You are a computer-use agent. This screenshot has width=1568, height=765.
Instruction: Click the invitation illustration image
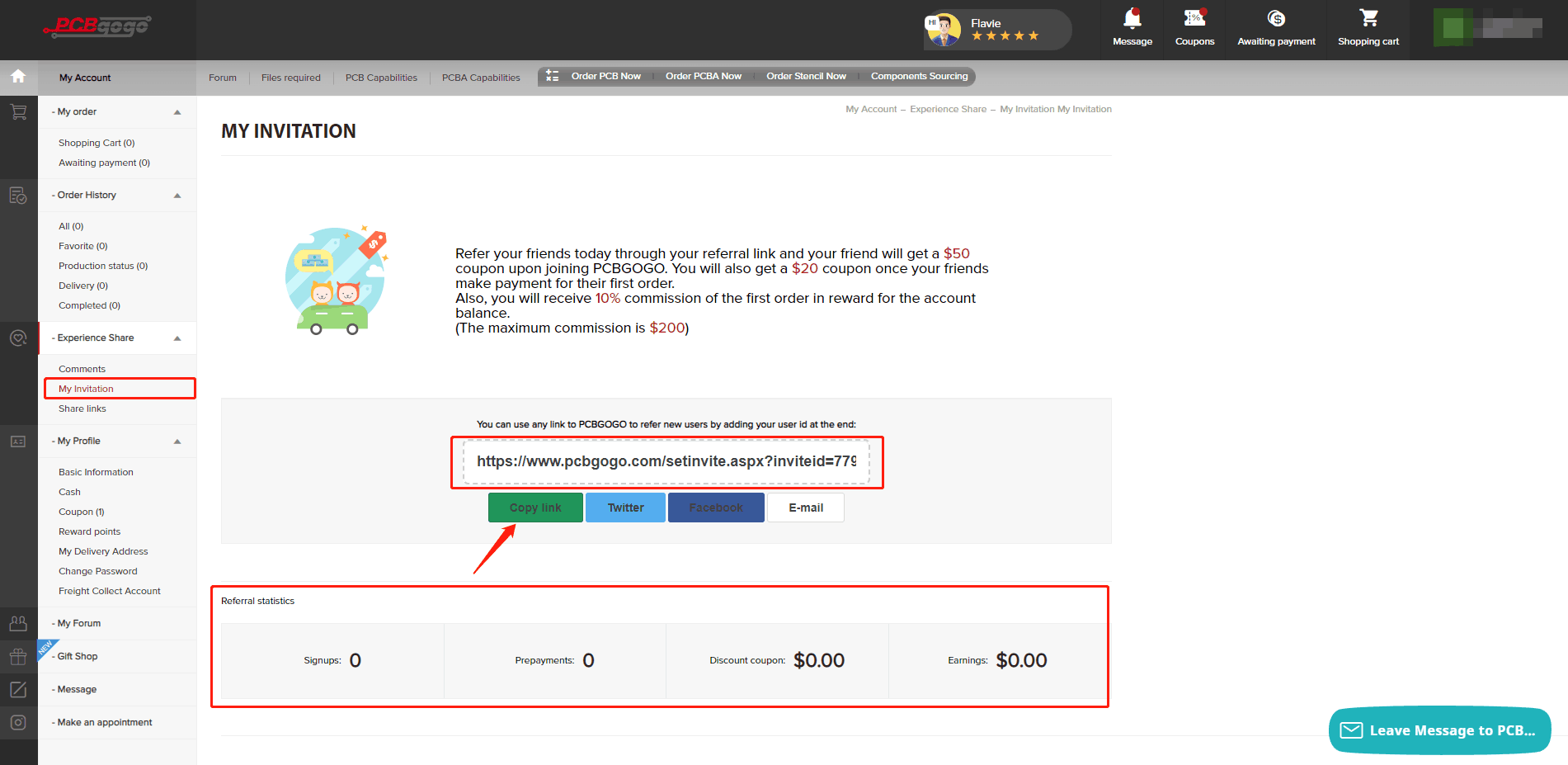click(336, 281)
